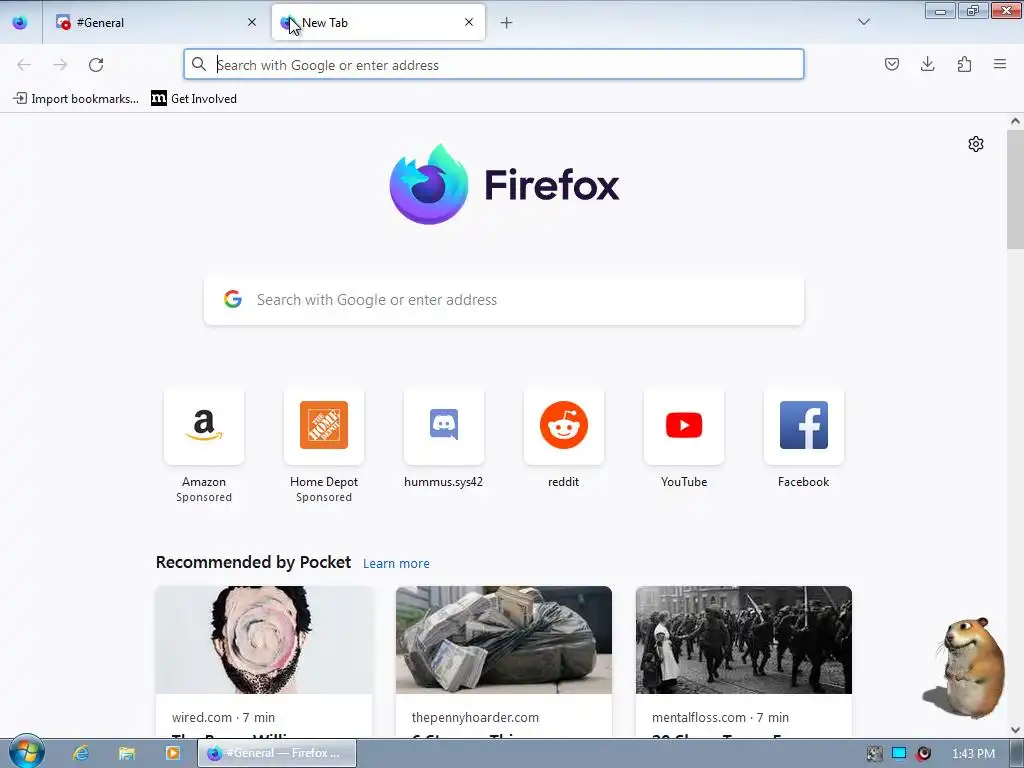Click the page search box with Google logo
1024x768 pixels.
[504, 300]
